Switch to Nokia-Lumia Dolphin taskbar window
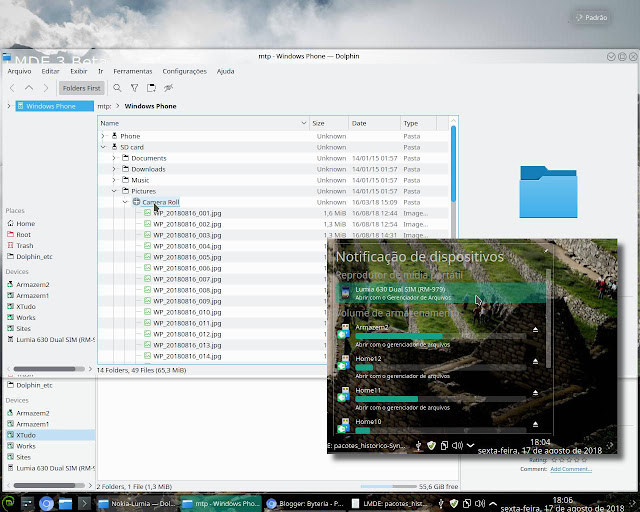 tap(136, 504)
